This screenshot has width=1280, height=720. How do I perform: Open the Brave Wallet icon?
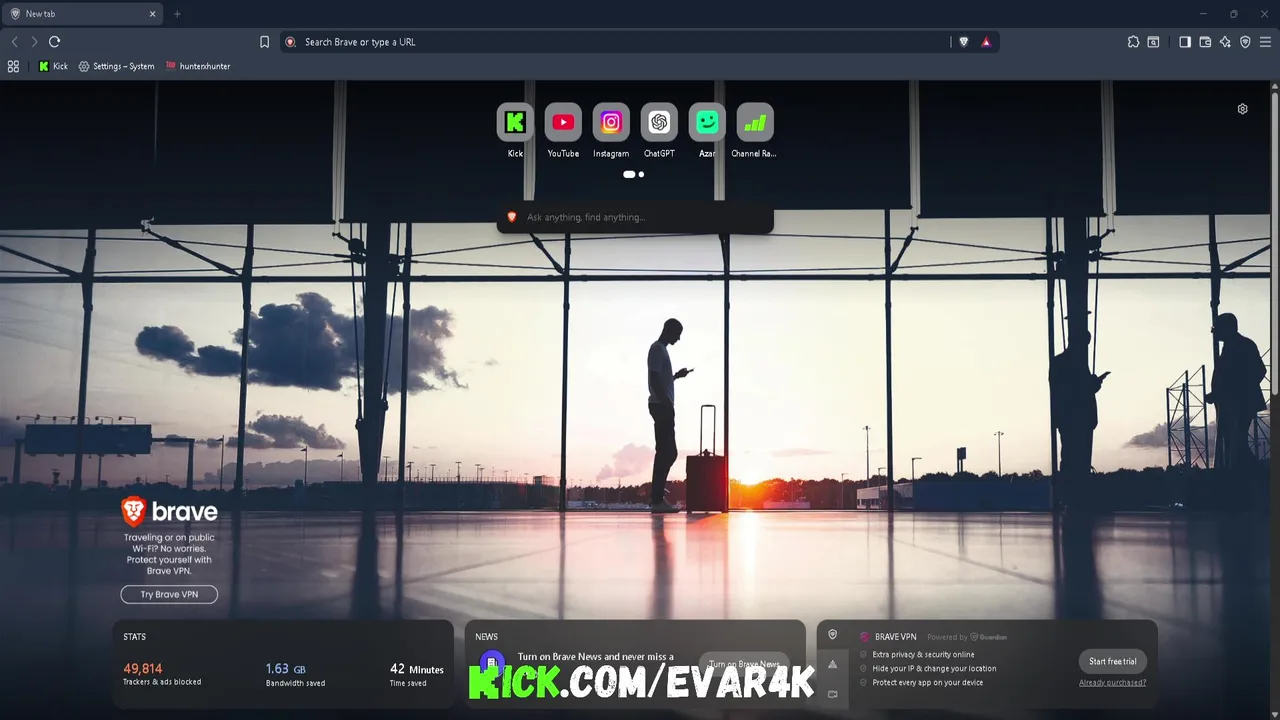1205,42
